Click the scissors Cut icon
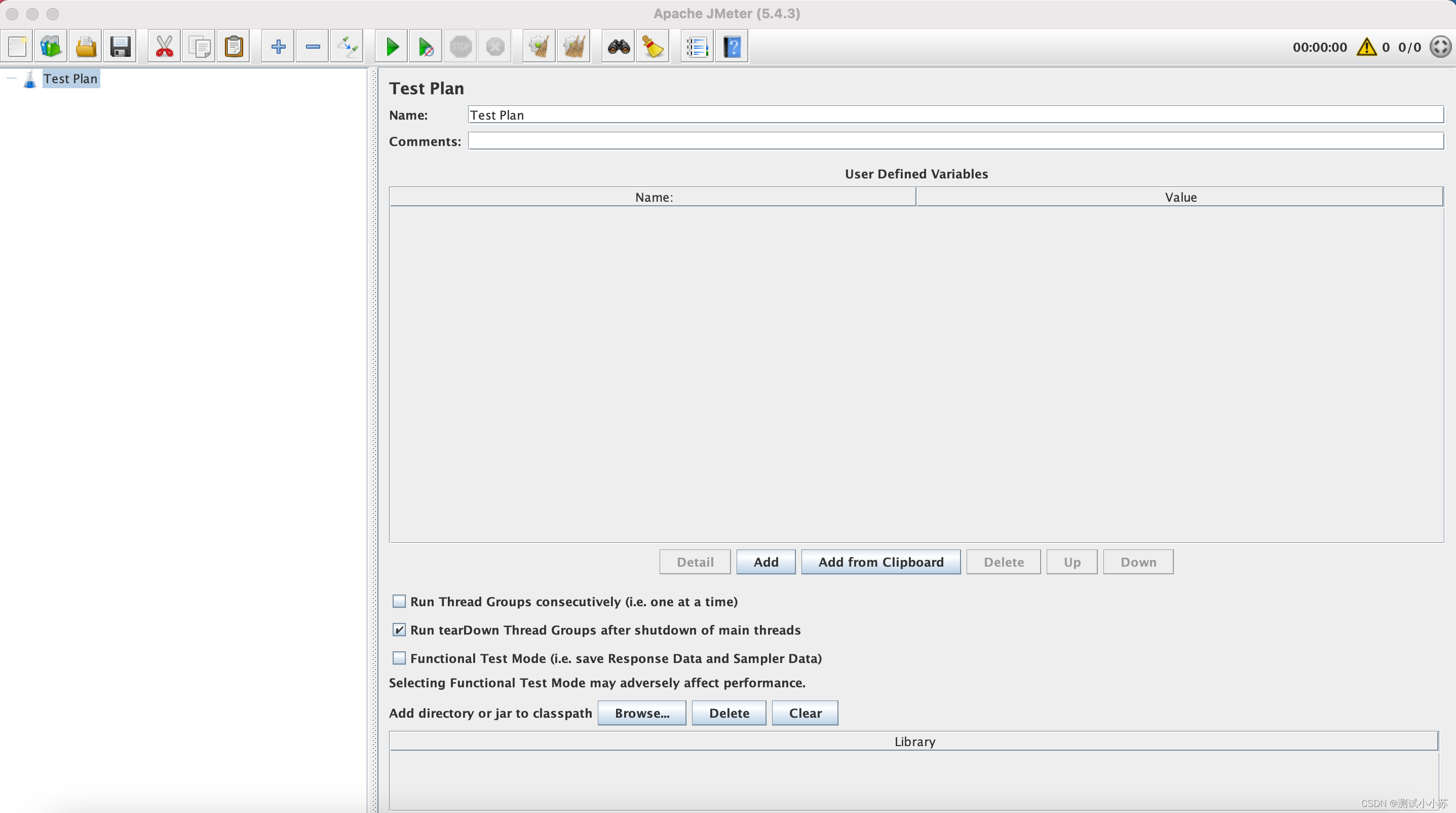This screenshot has height=813, width=1456. click(165, 46)
